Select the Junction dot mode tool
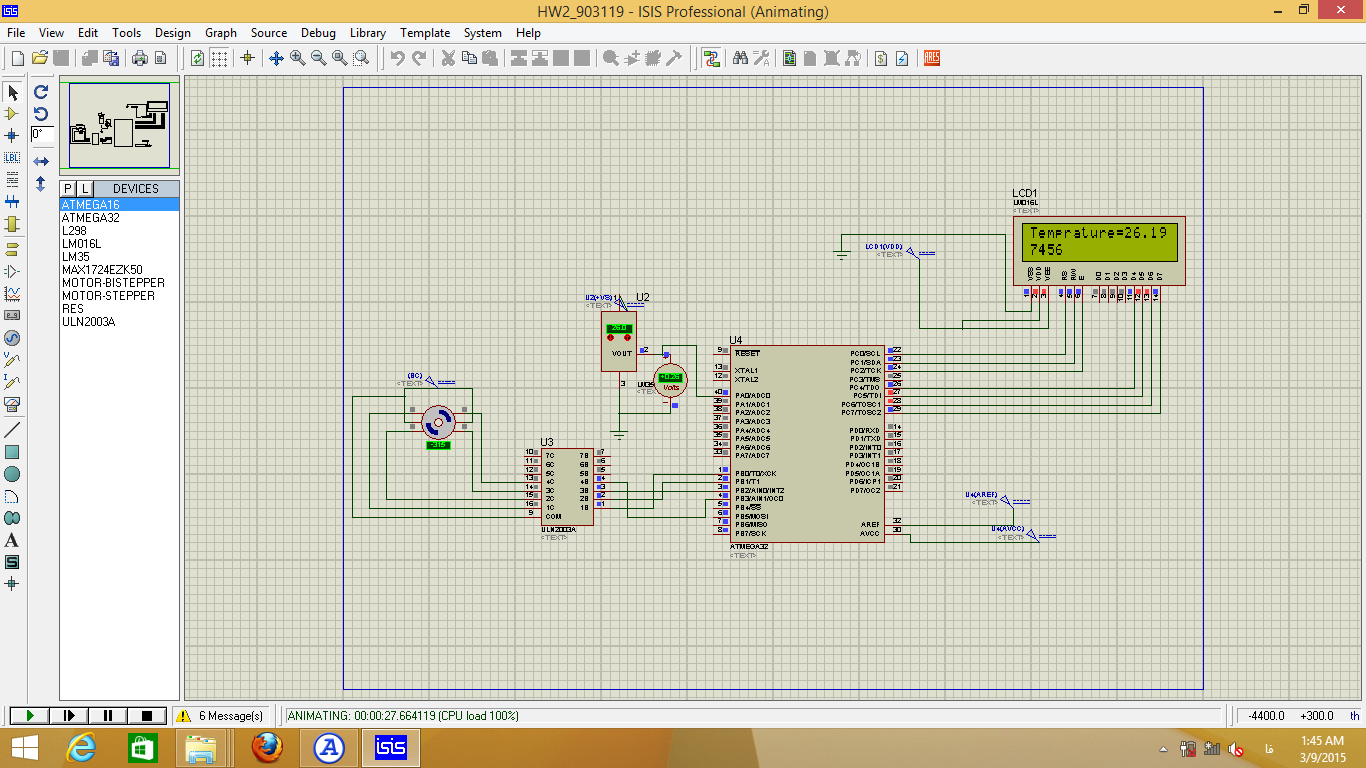This screenshot has height=768, width=1366. coord(12,135)
